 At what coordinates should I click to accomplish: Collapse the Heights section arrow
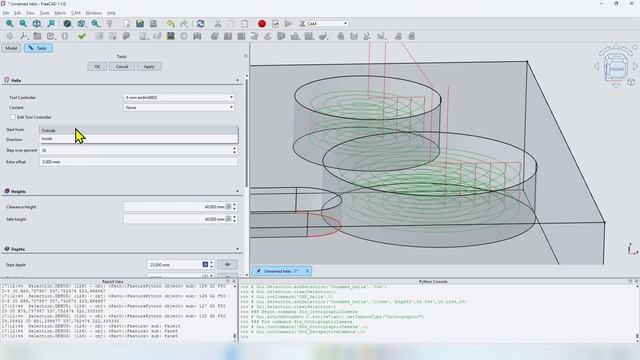click(x=238, y=191)
